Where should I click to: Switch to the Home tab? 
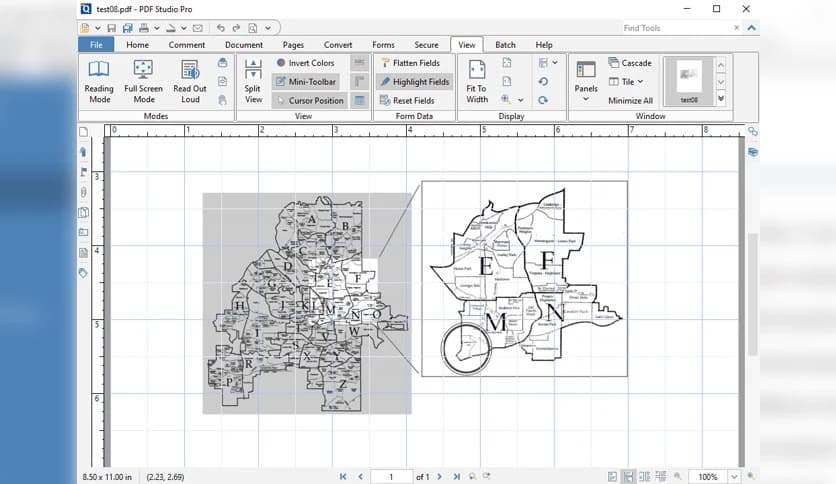click(x=138, y=45)
